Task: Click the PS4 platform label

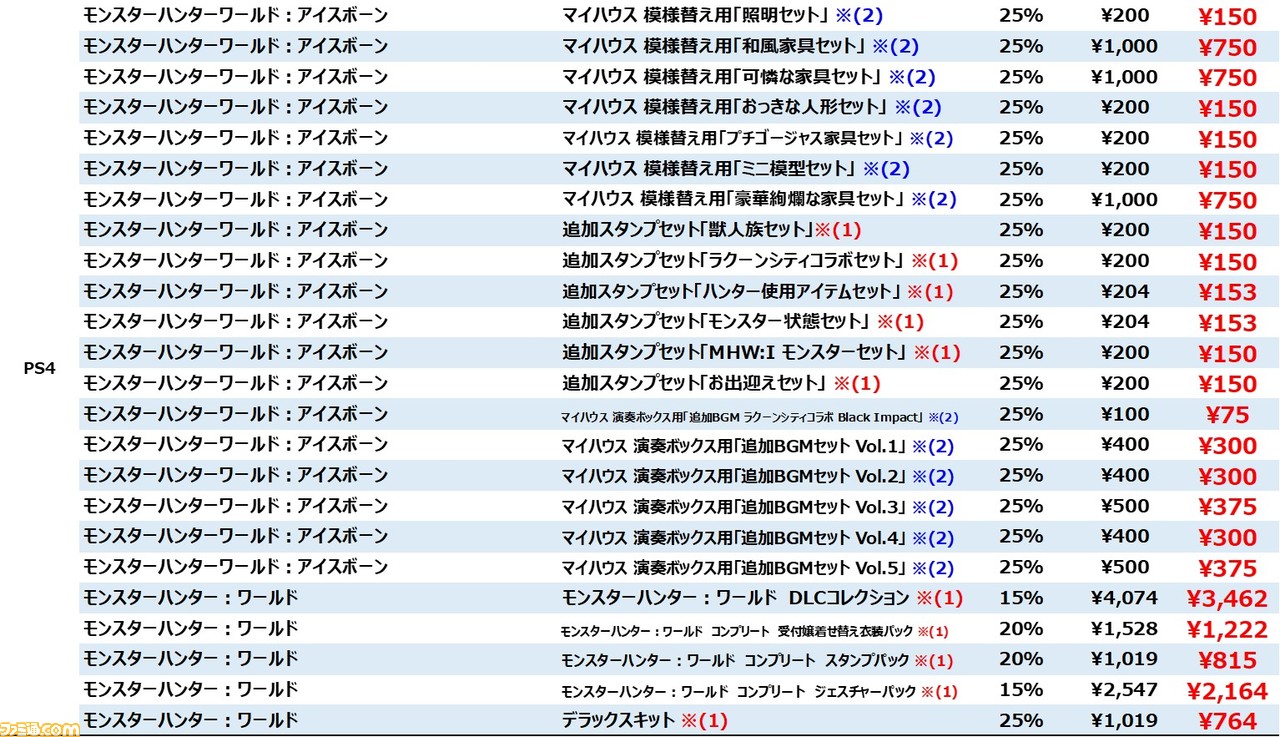Action: click(39, 368)
